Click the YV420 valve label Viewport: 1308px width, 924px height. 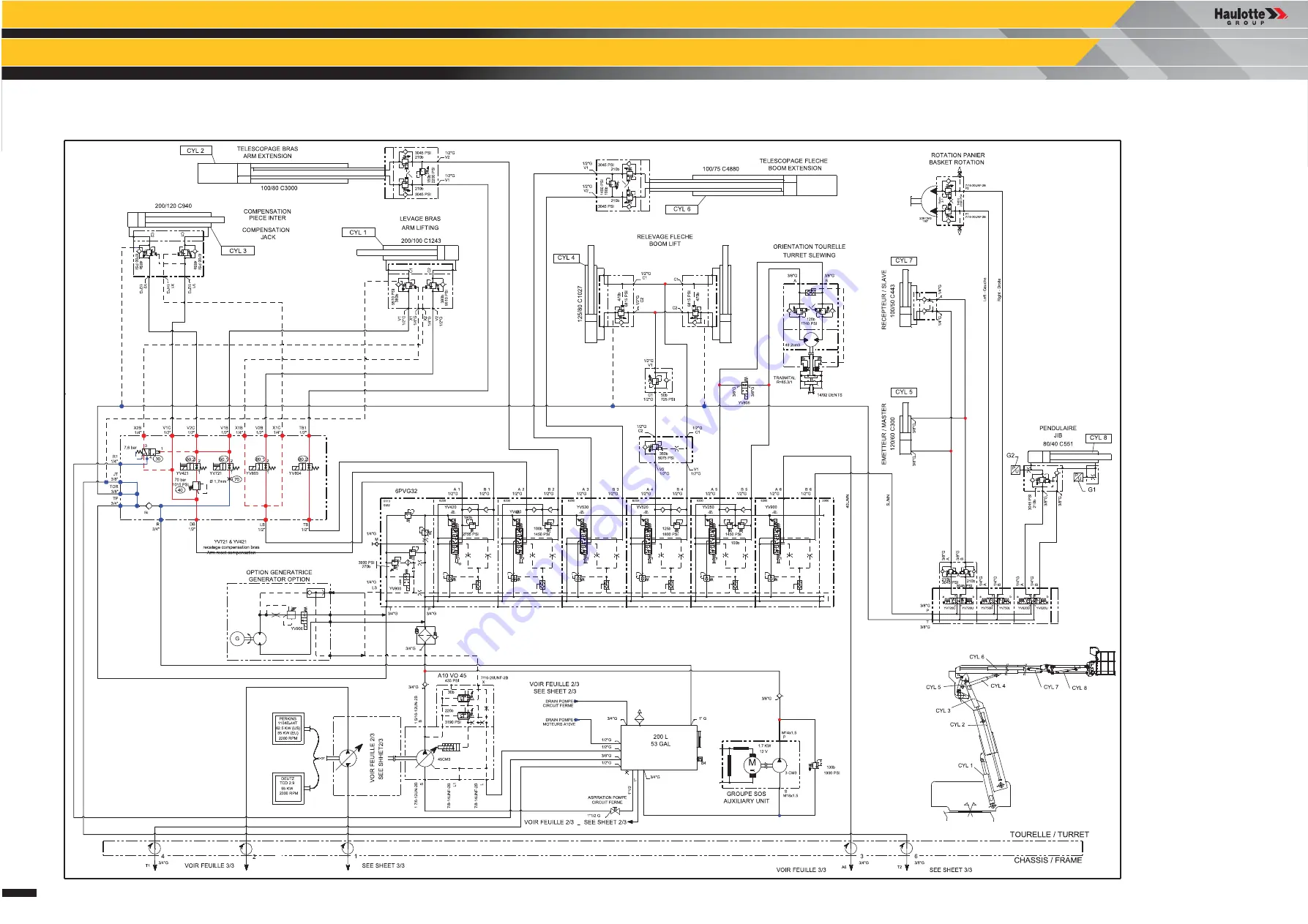tap(451, 507)
